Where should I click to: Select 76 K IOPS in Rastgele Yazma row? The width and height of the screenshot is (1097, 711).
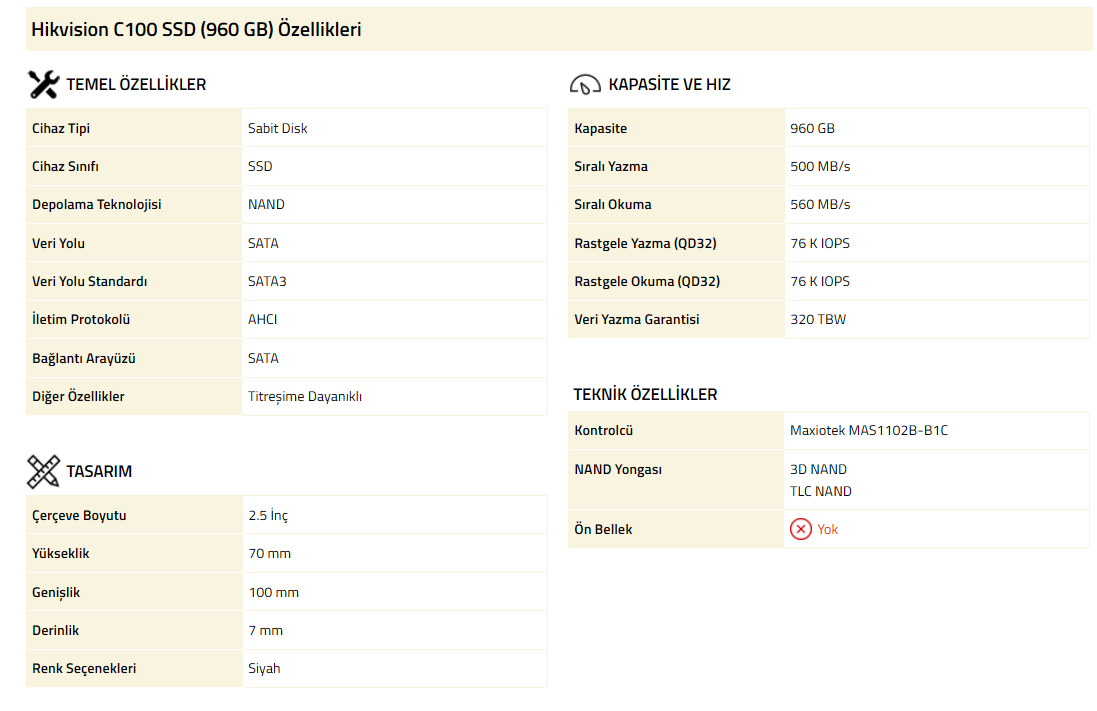[820, 243]
